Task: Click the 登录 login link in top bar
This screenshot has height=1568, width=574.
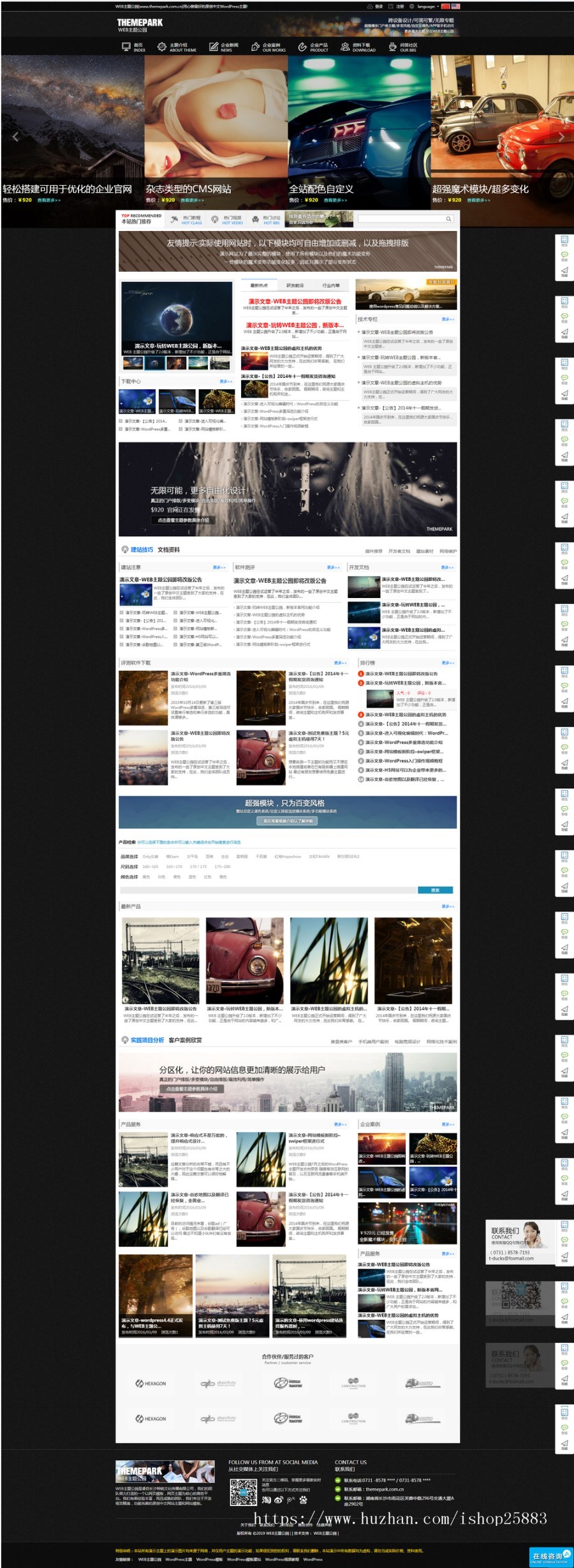Action: pos(375,6)
